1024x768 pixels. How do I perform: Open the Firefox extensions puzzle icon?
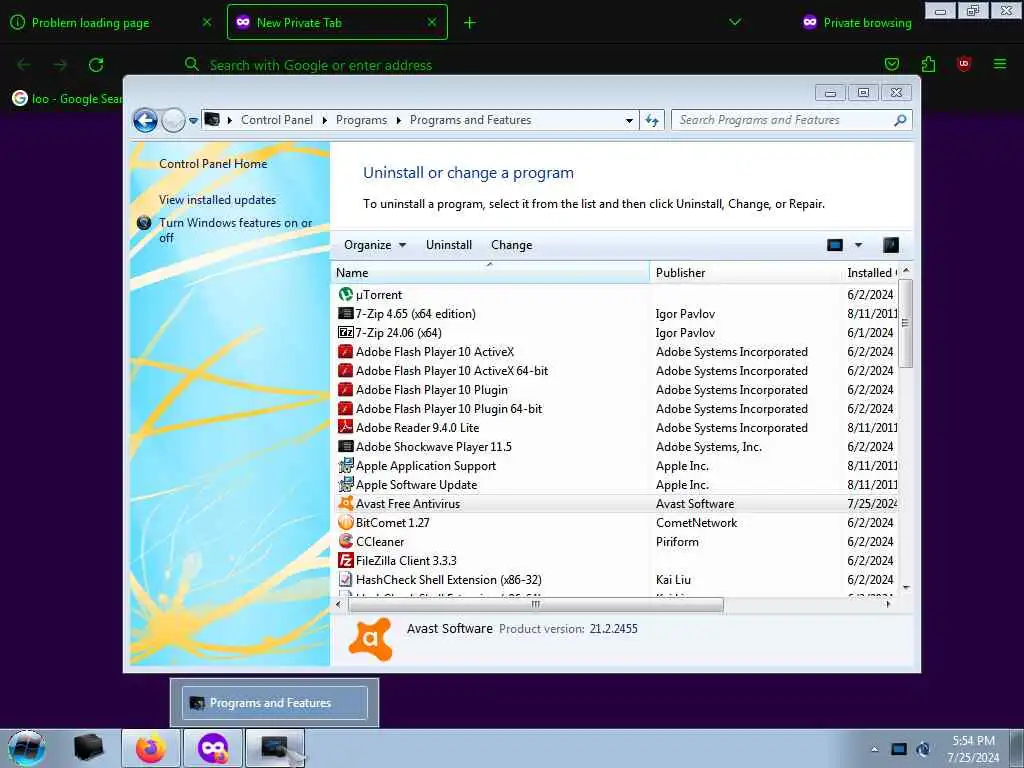(x=928, y=64)
